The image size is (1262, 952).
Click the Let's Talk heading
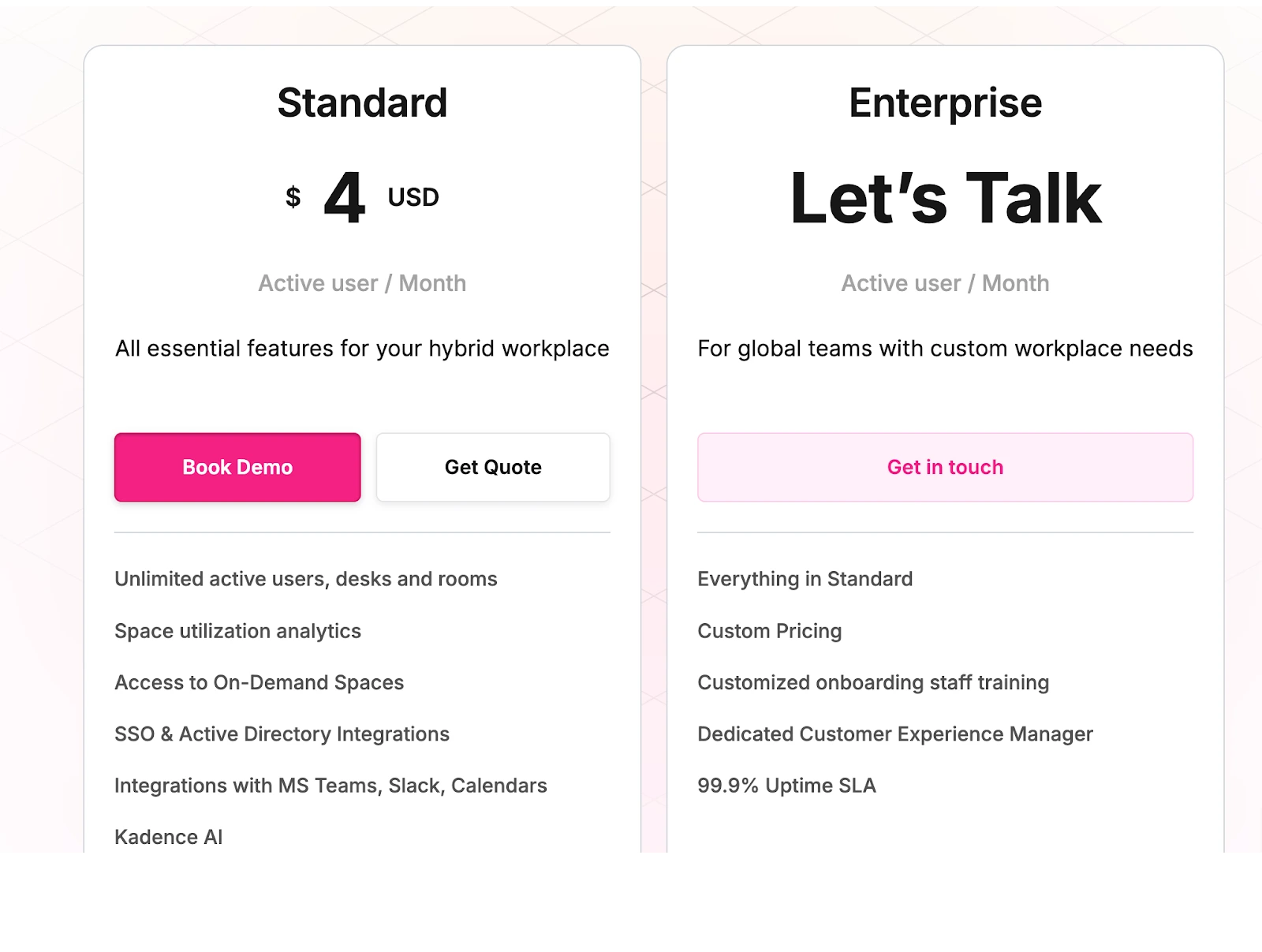coord(945,196)
